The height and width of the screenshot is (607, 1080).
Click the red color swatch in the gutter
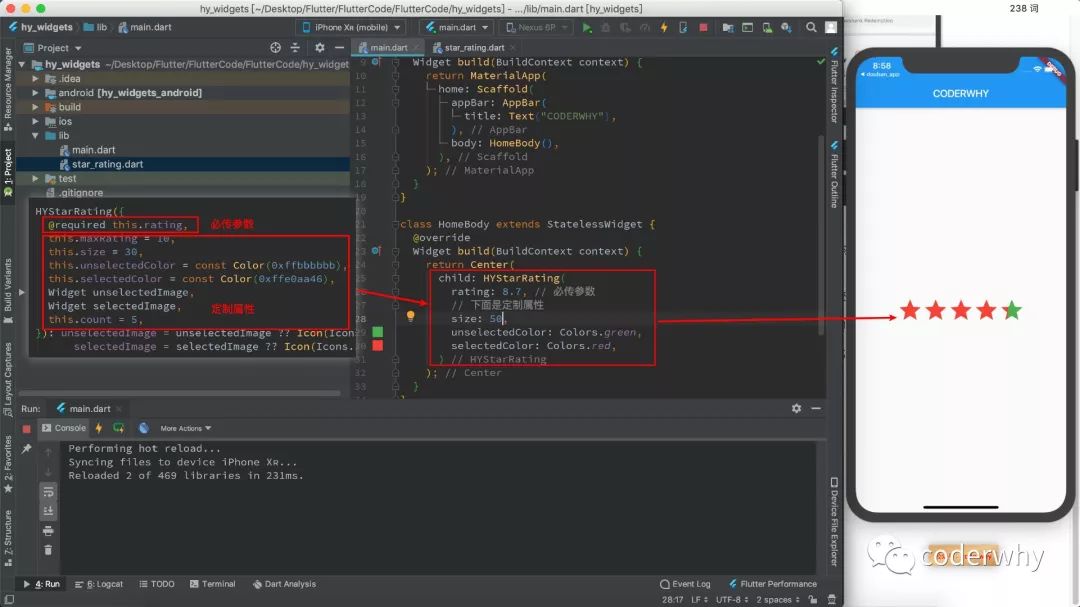click(x=377, y=345)
